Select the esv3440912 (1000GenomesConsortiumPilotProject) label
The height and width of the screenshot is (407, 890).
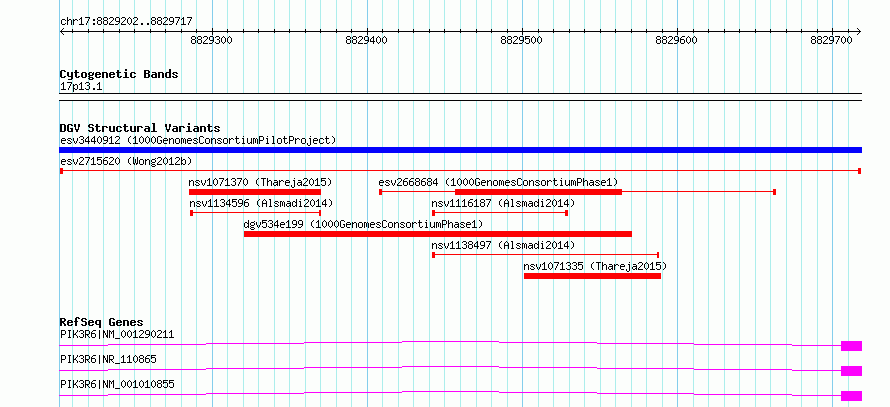198,140
